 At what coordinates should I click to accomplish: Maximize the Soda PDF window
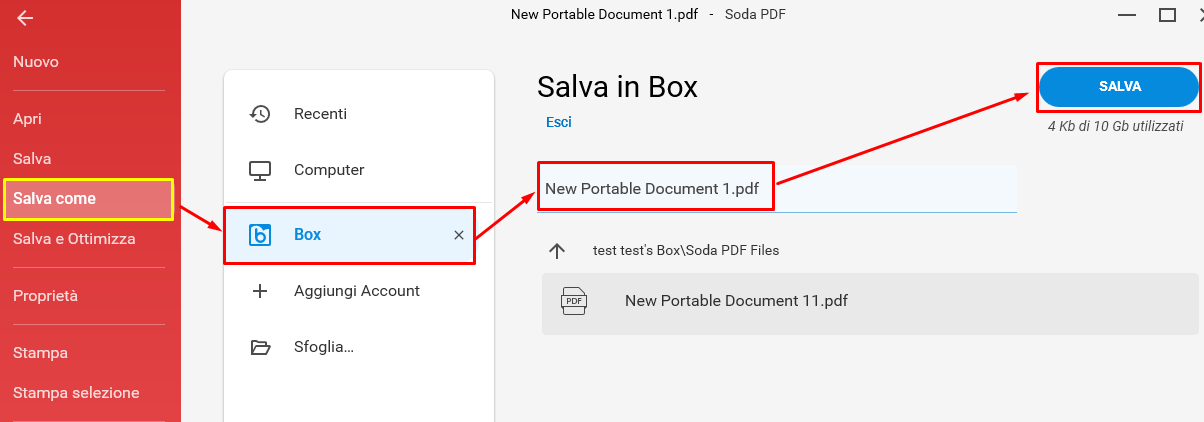tap(1167, 15)
